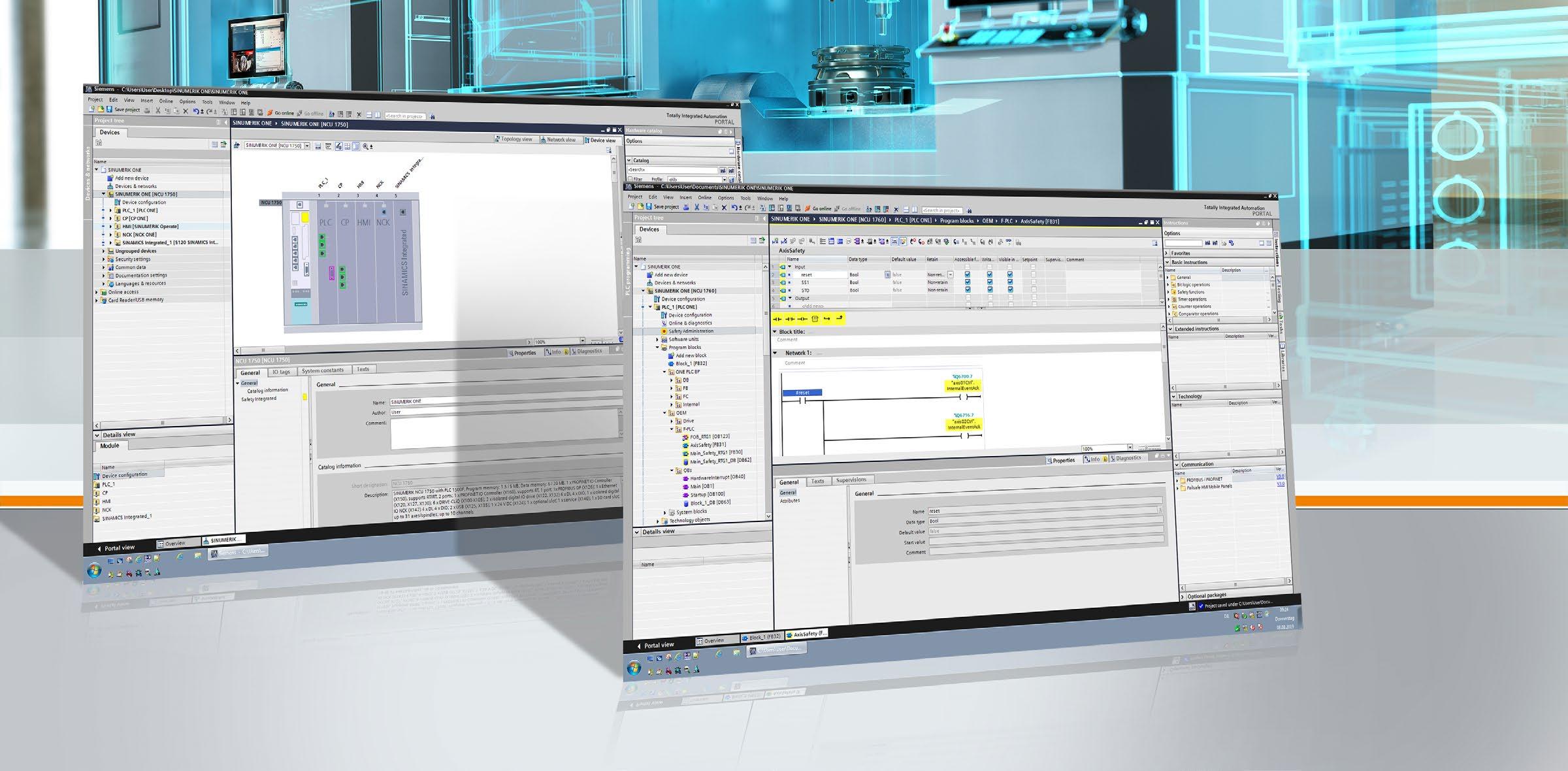Toggle Writable checkbox for the SS1 row
Image resolution: width=1568 pixels, height=771 pixels.
pyautogui.click(x=990, y=282)
